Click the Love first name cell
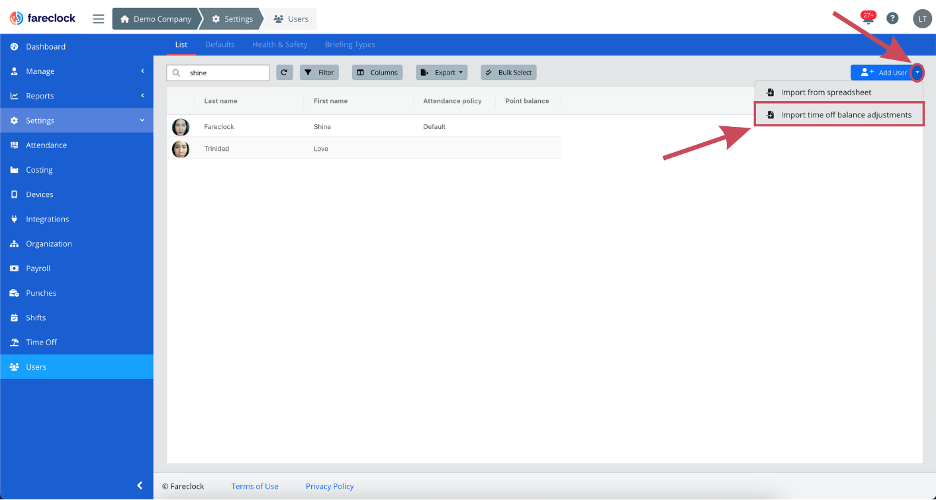Screen dimensions: 936x500 (x=321, y=149)
